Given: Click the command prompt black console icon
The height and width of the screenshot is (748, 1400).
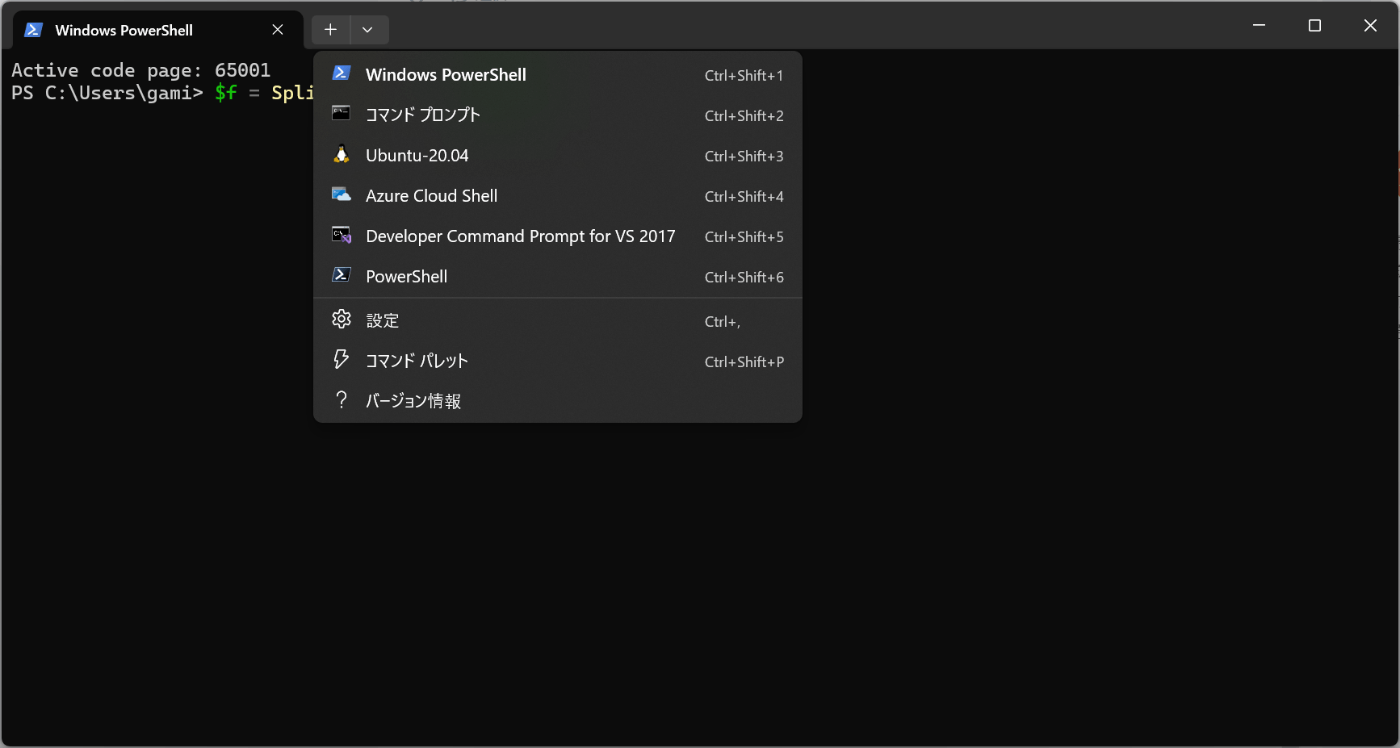Looking at the screenshot, I should pos(341,114).
